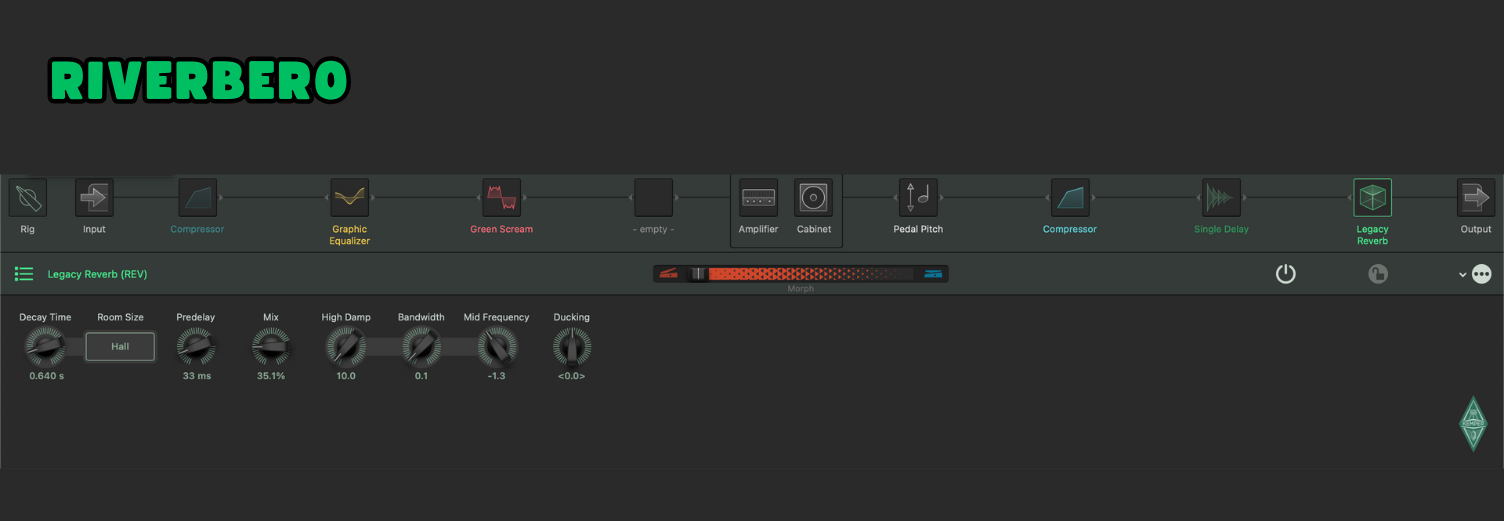This screenshot has width=1504, height=521.
Task: Select the Input block icon
Action: (x=94, y=198)
